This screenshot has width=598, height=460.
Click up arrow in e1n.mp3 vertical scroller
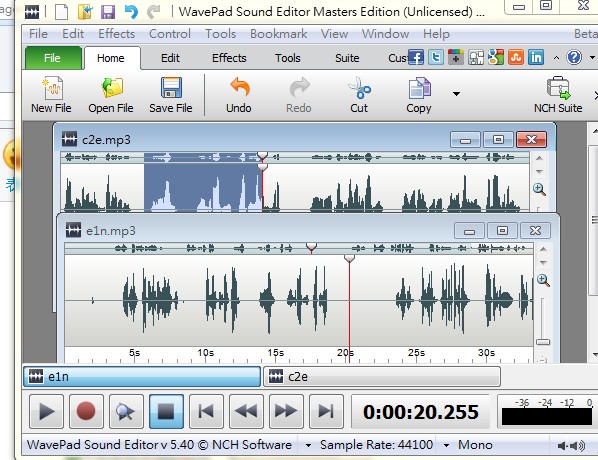[x=543, y=249]
